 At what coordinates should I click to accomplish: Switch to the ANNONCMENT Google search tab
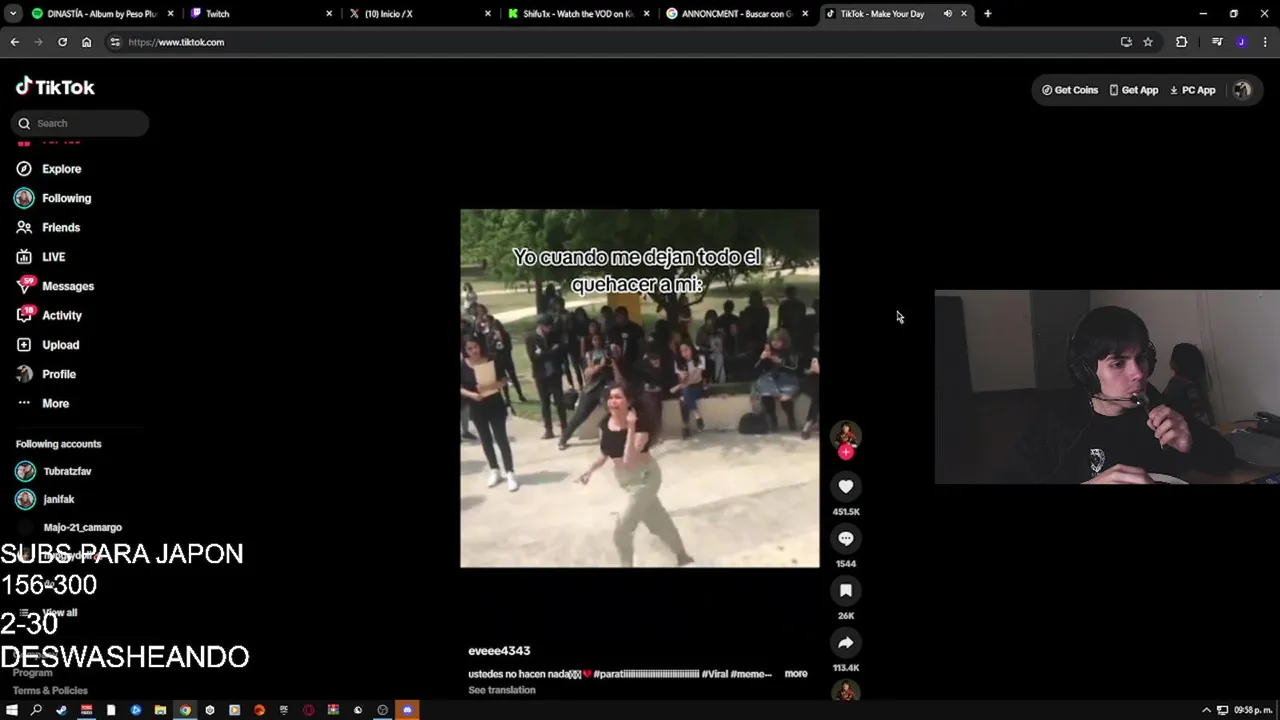738,14
